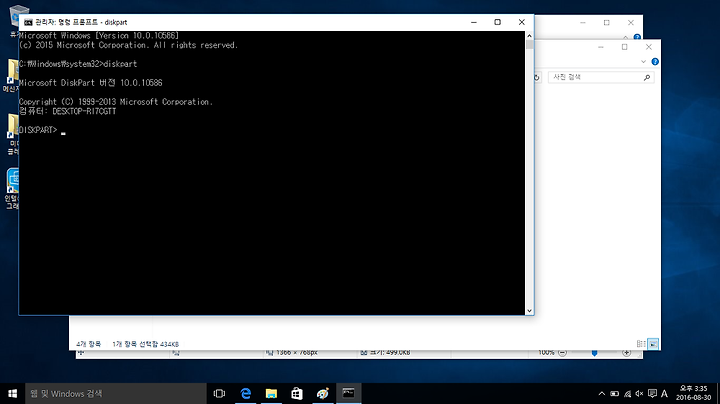Collapse the Paint window ribbon chevron
720x404 pixels.
point(625,37)
